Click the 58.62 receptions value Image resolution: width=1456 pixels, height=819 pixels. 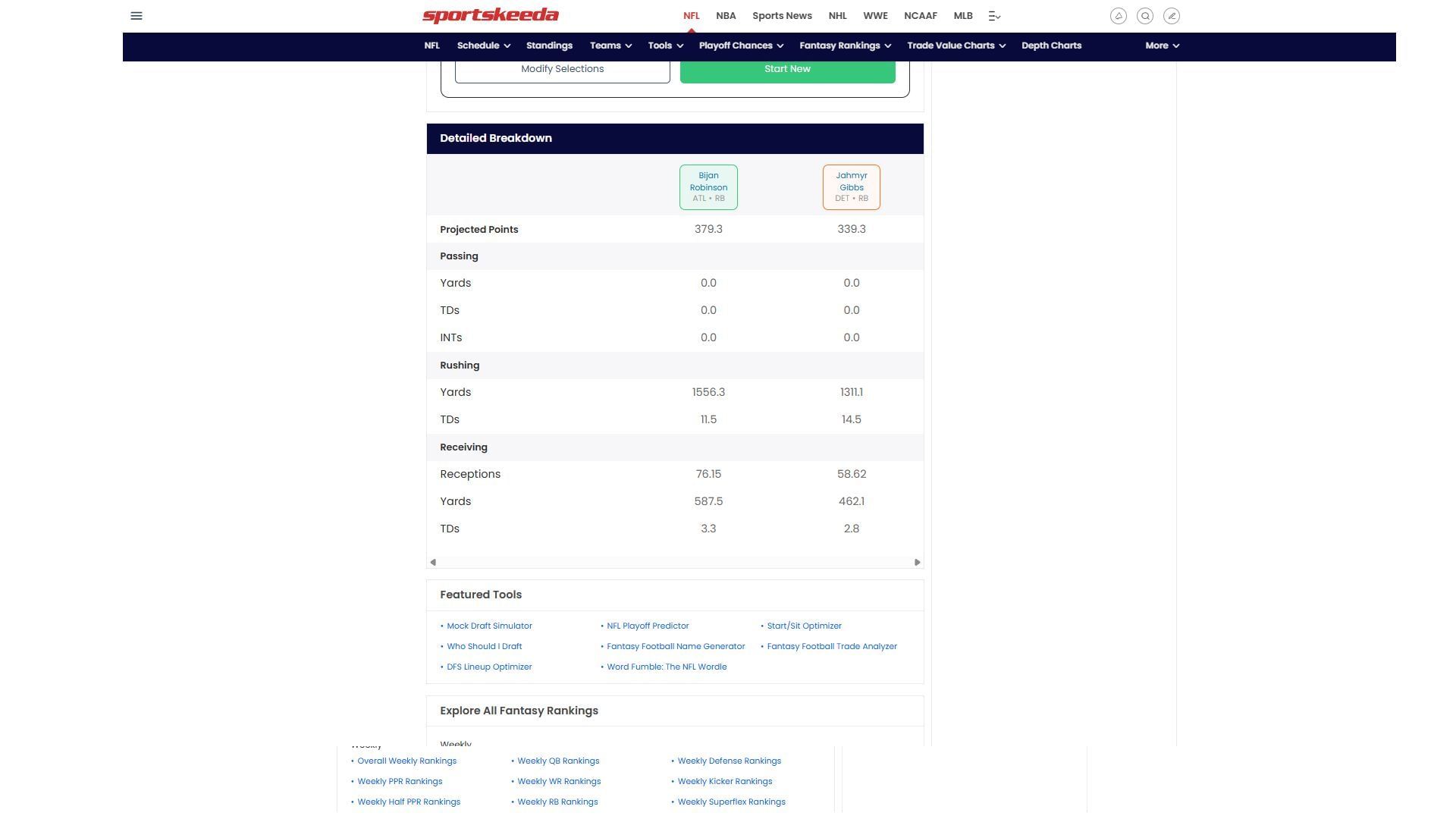tap(851, 475)
